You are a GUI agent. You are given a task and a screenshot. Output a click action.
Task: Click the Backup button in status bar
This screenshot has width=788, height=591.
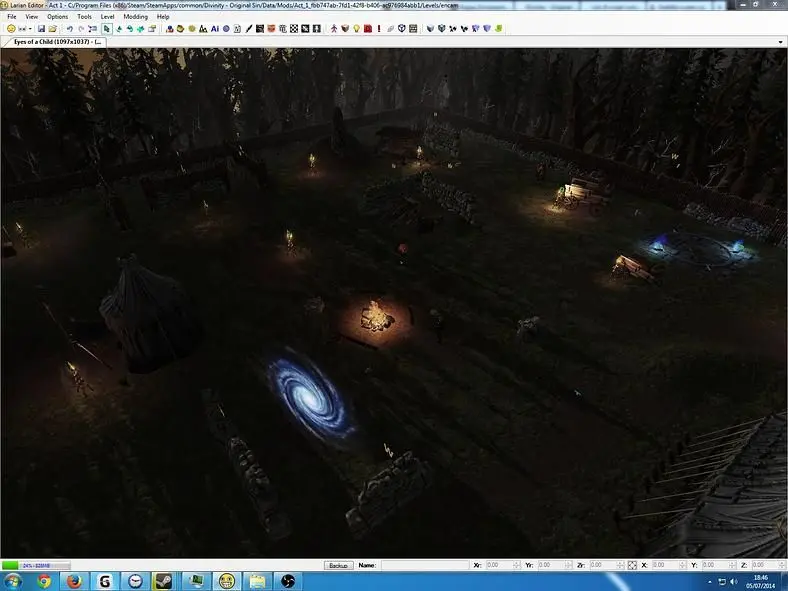pyautogui.click(x=338, y=565)
